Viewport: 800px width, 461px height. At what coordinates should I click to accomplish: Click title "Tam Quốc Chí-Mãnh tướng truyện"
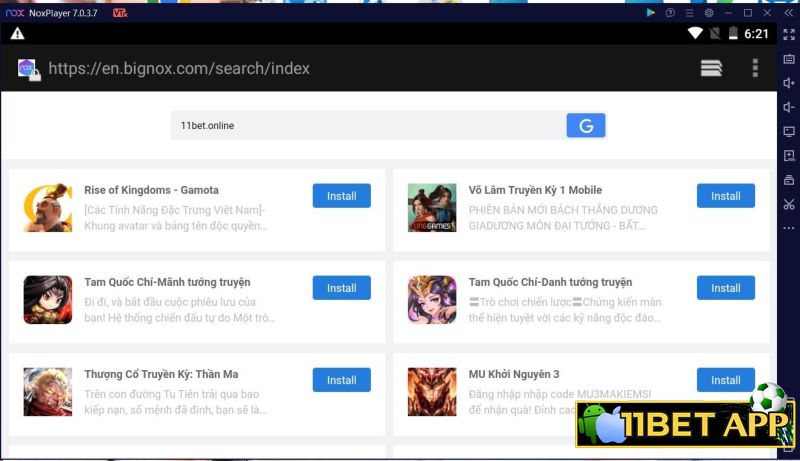167,282
